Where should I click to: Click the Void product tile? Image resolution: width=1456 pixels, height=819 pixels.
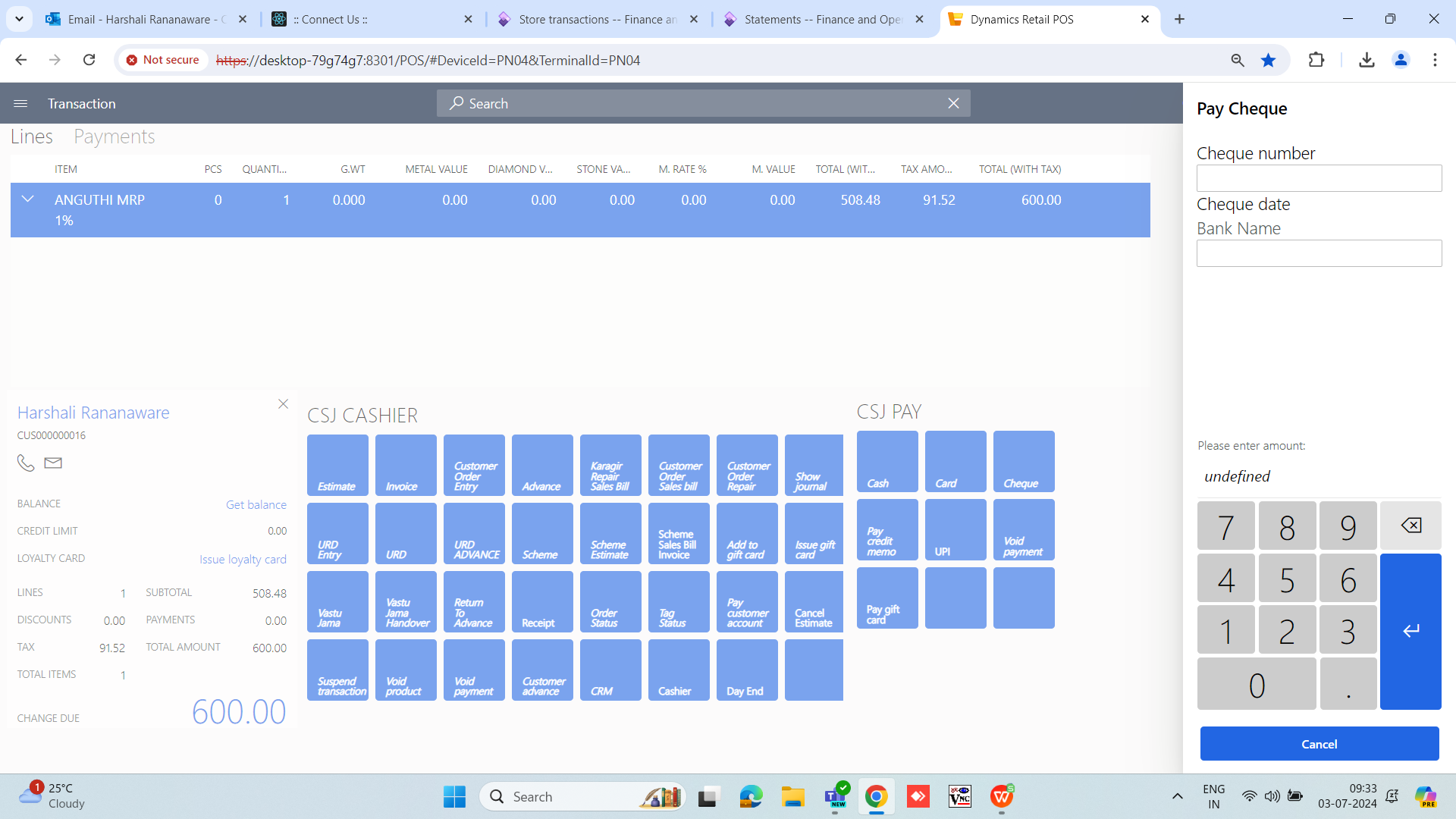(406, 670)
